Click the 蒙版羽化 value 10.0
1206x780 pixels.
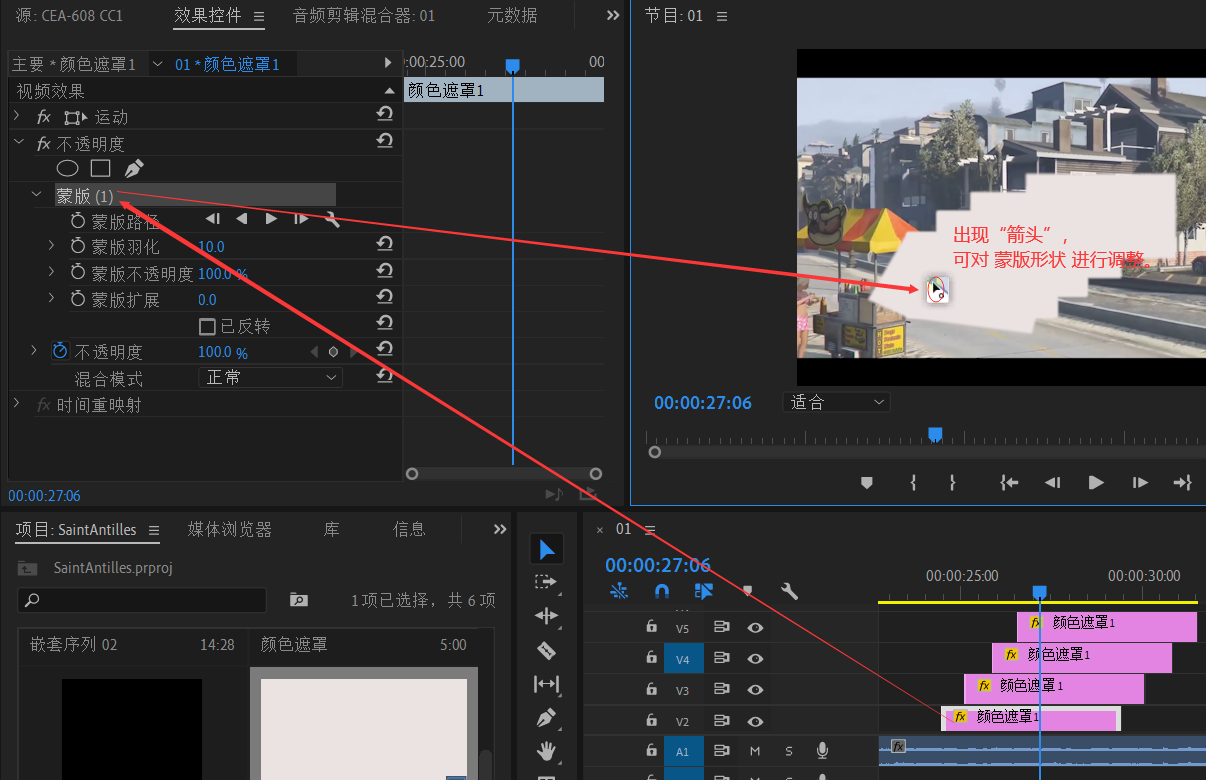211,246
